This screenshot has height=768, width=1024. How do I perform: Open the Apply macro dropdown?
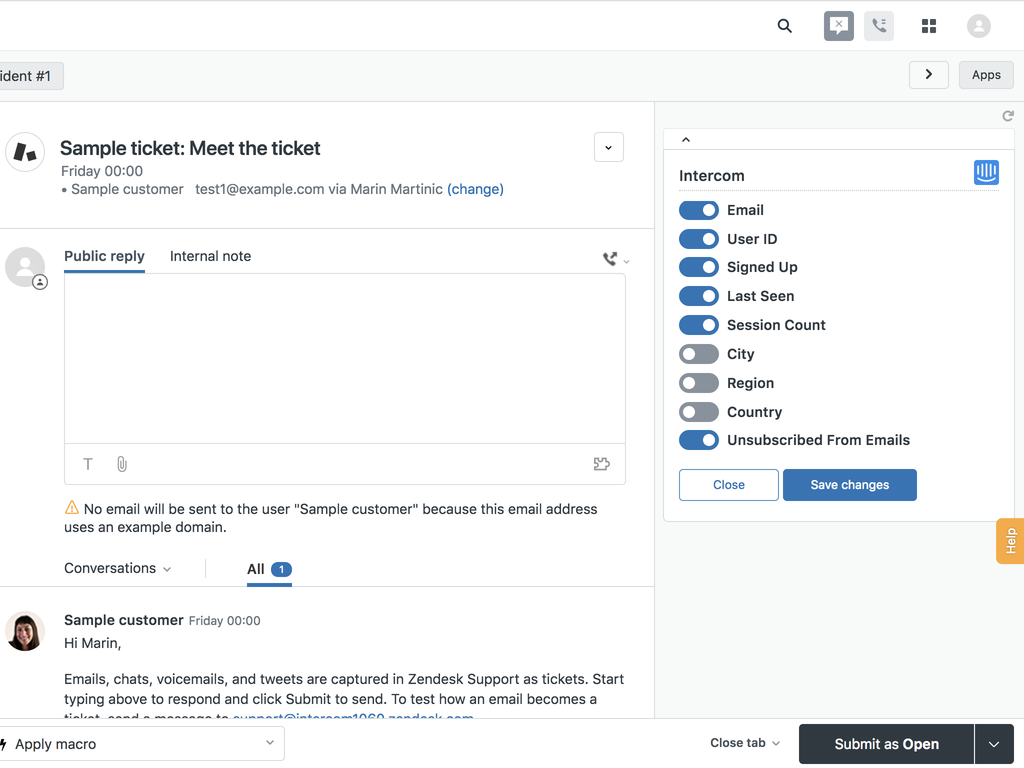pyautogui.click(x=140, y=744)
